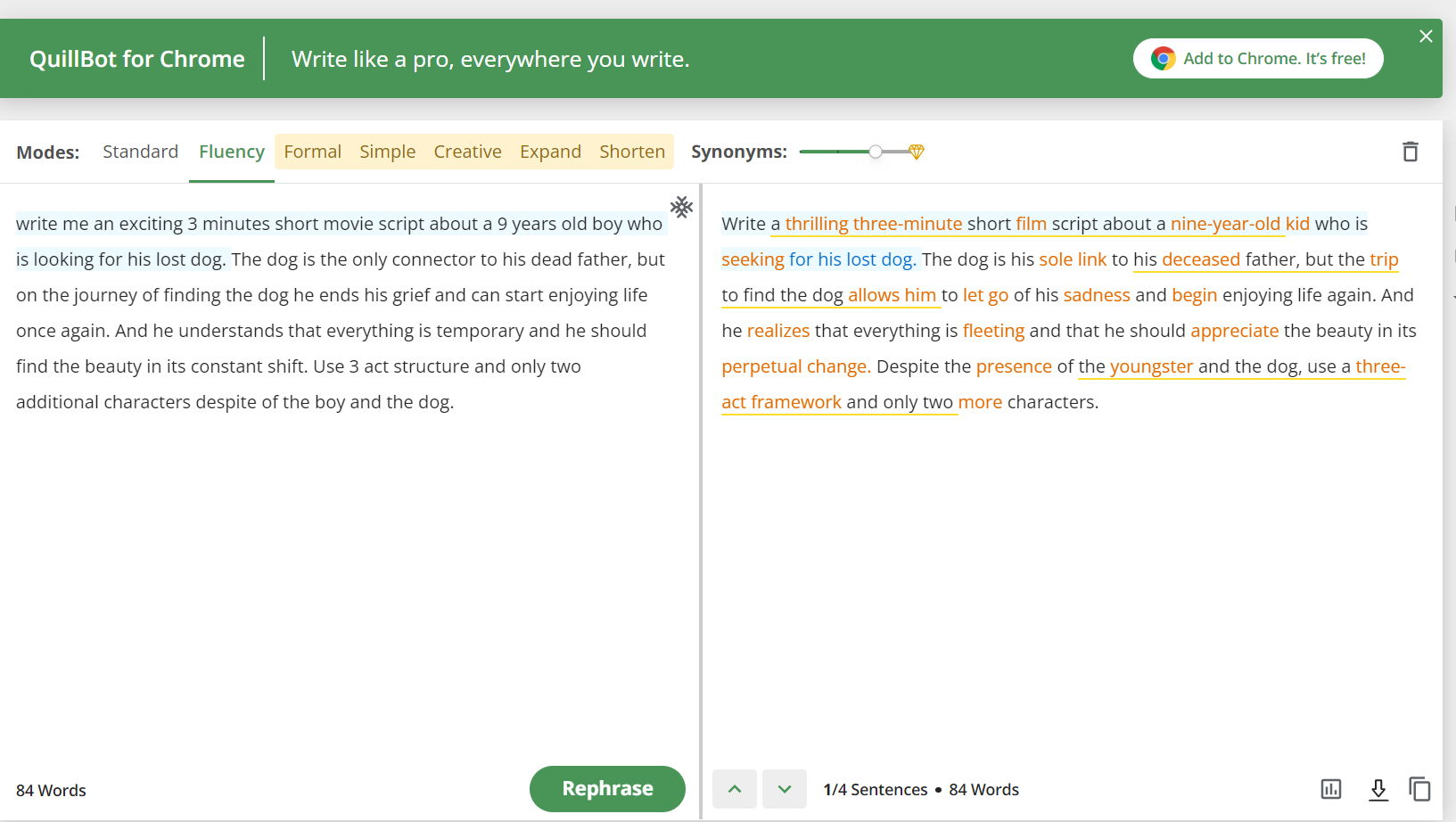Click the orange word 'more' in output
1456x822 pixels.
pos(980,402)
